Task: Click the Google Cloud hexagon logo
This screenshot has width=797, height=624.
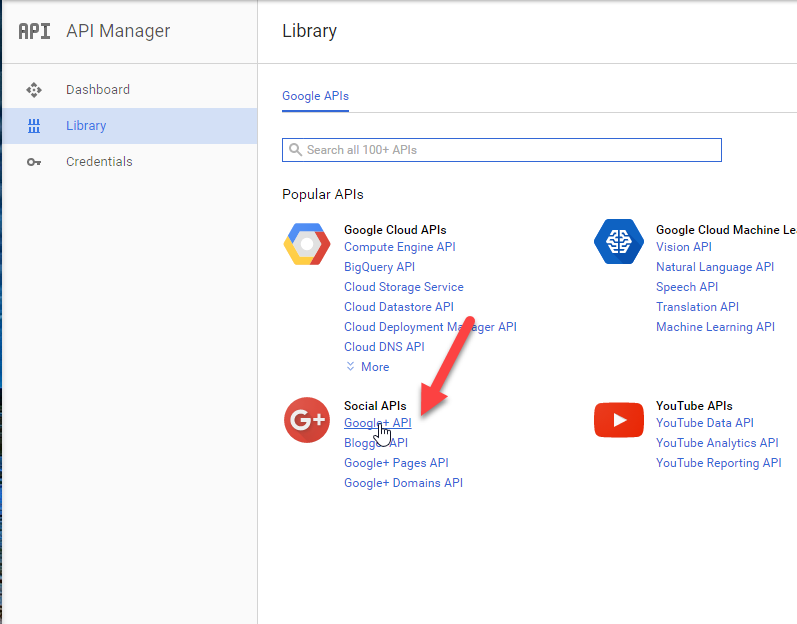Action: [x=307, y=244]
